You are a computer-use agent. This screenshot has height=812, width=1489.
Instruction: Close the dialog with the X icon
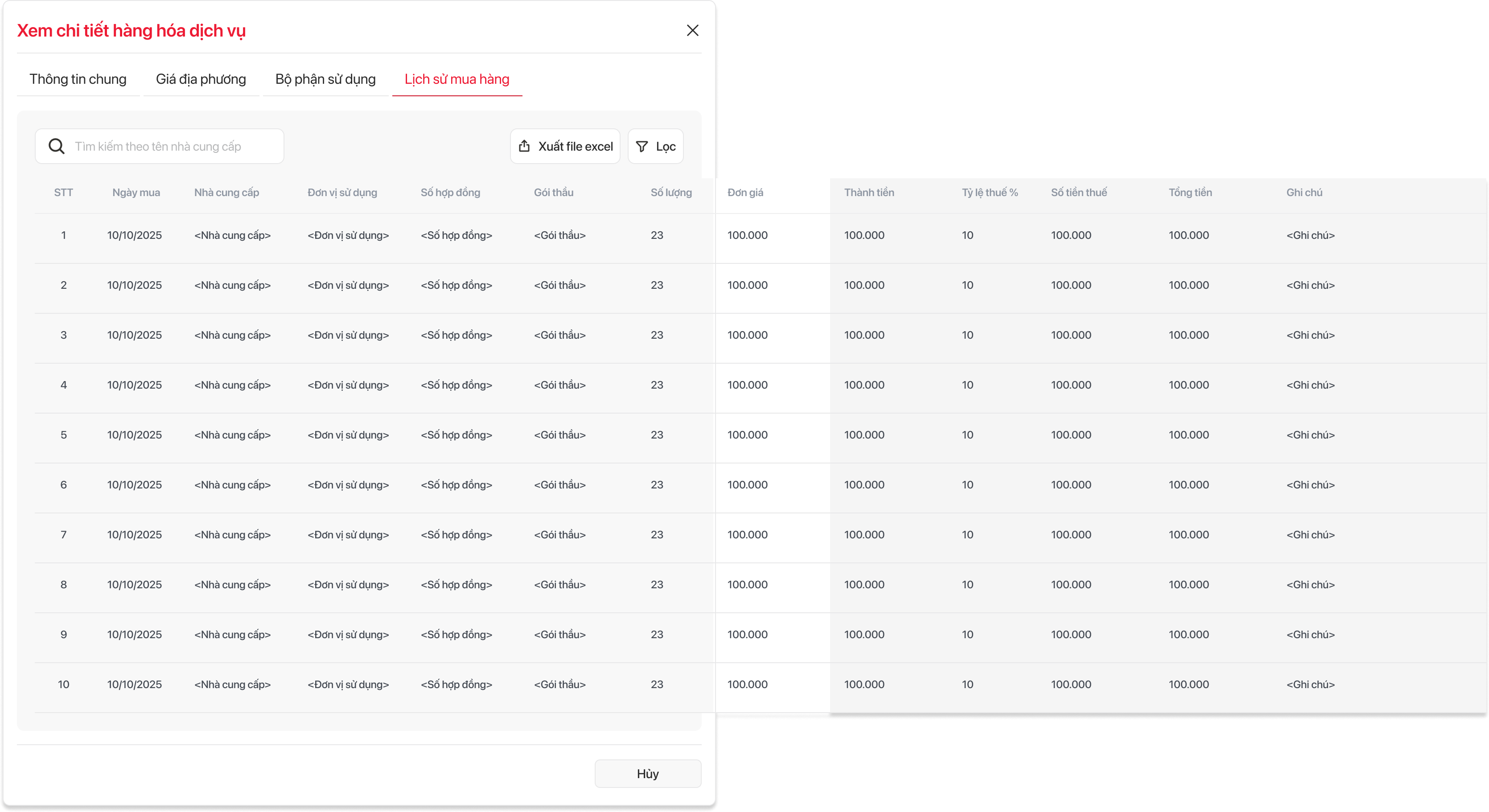coord(692,30)
